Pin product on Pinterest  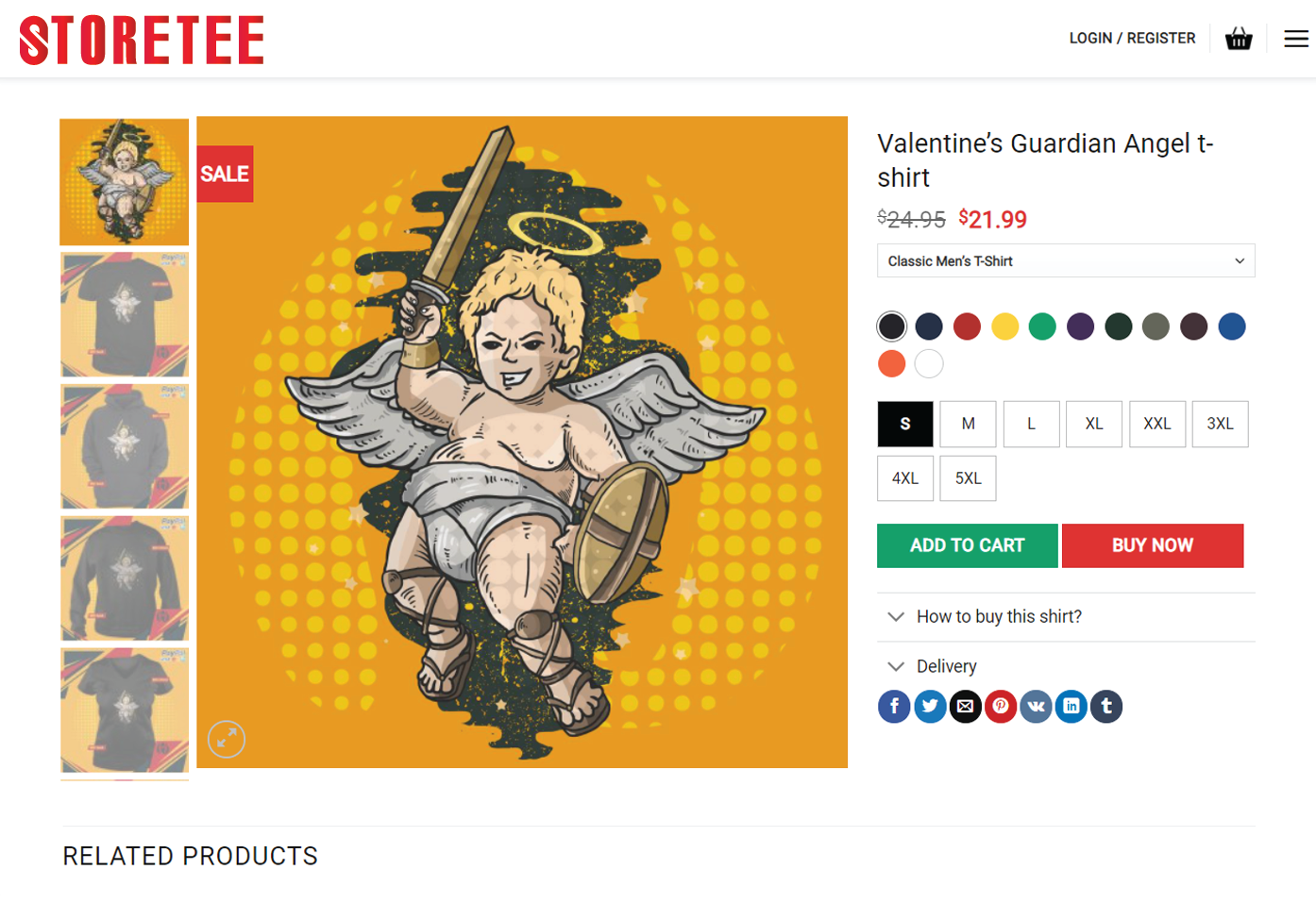pos(1001,706)
